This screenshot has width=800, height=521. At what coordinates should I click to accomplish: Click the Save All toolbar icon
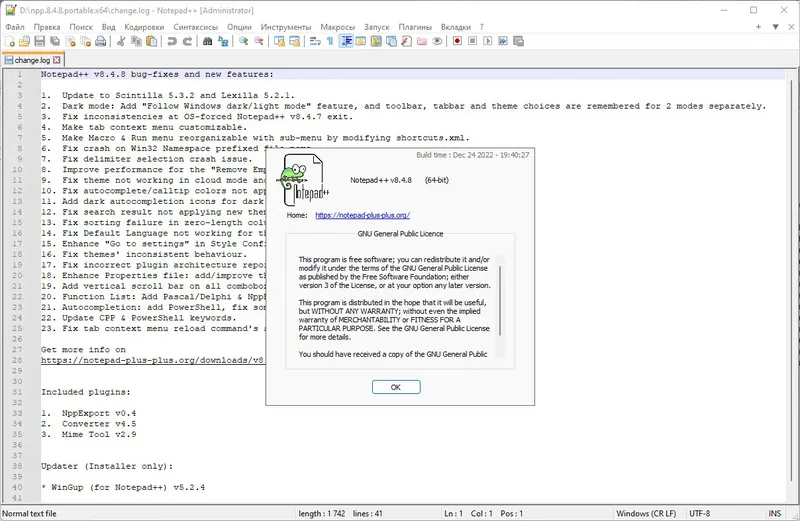(55, 41)
